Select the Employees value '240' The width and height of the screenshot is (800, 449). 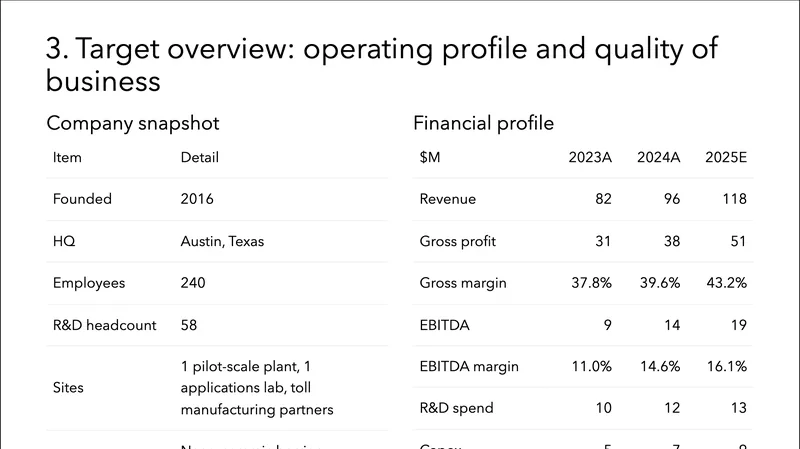coord(193,283)
